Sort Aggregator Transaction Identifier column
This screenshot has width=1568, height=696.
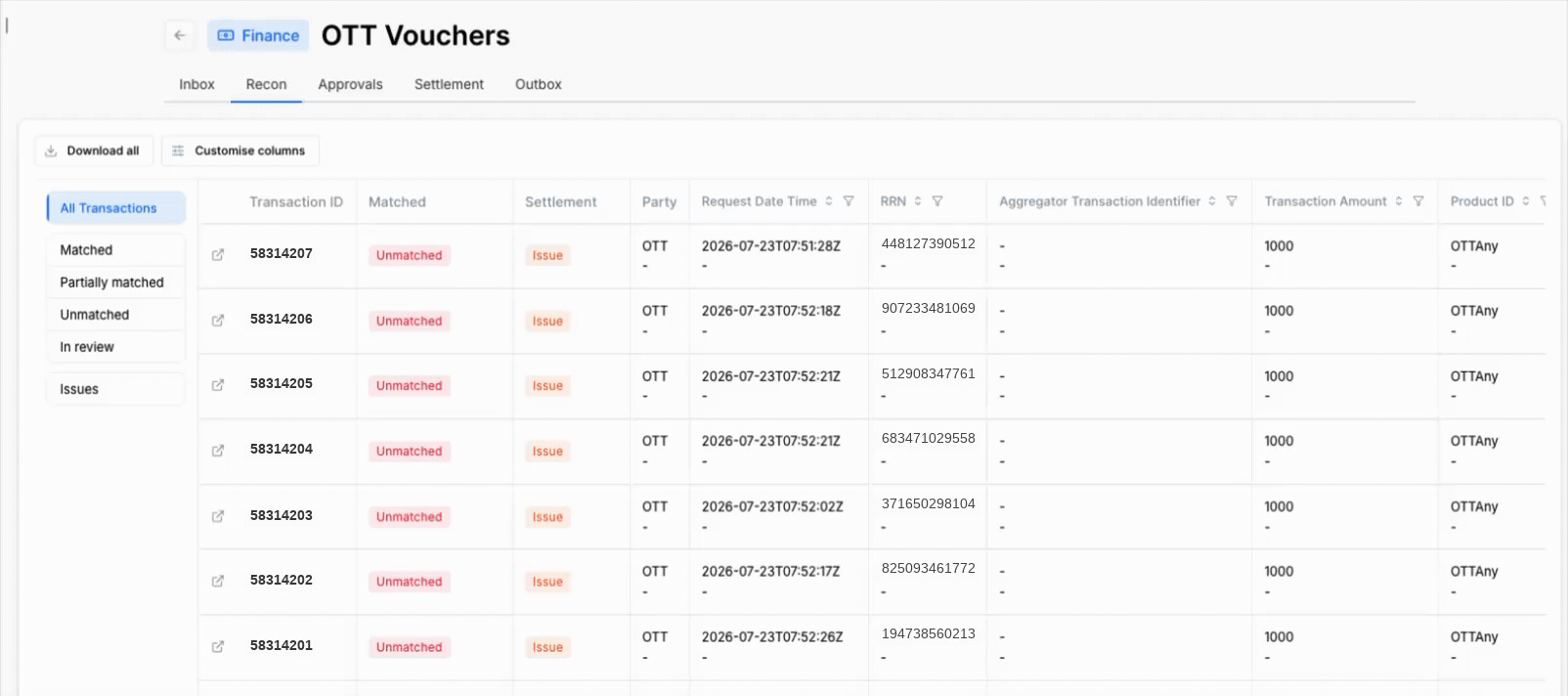(1212, 201)
